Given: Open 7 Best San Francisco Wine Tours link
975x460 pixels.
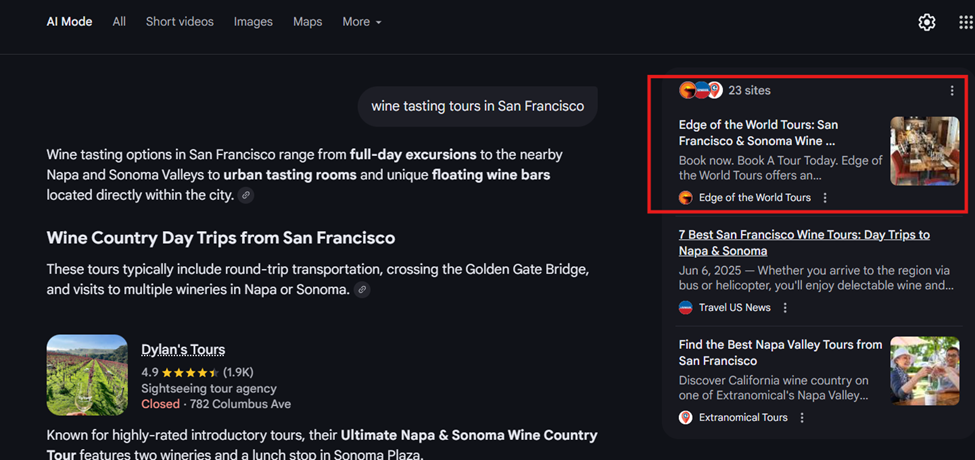Looking at the screenshot, I should 803,243.
